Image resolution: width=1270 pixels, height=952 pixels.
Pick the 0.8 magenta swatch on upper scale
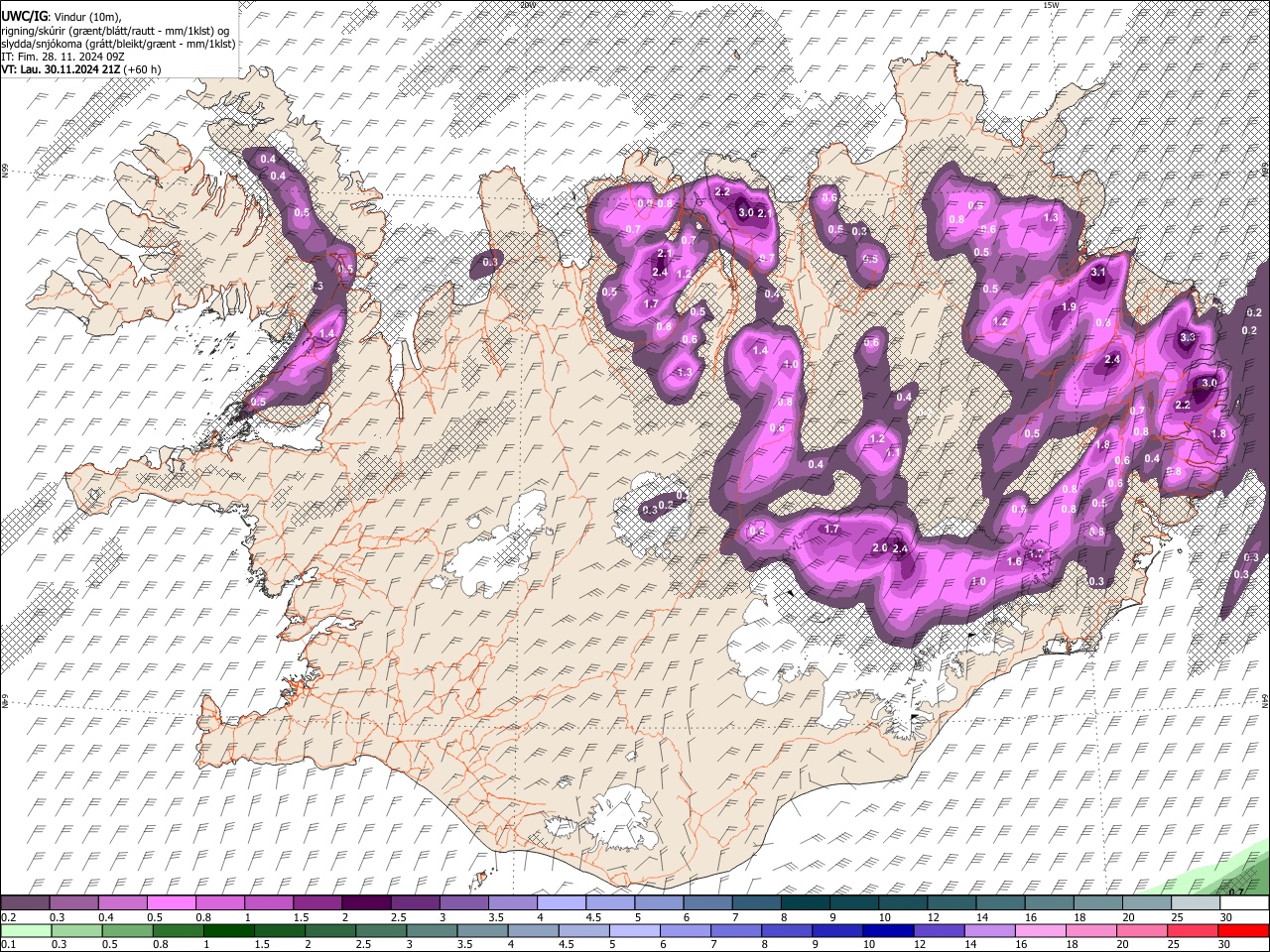point(219,903)
